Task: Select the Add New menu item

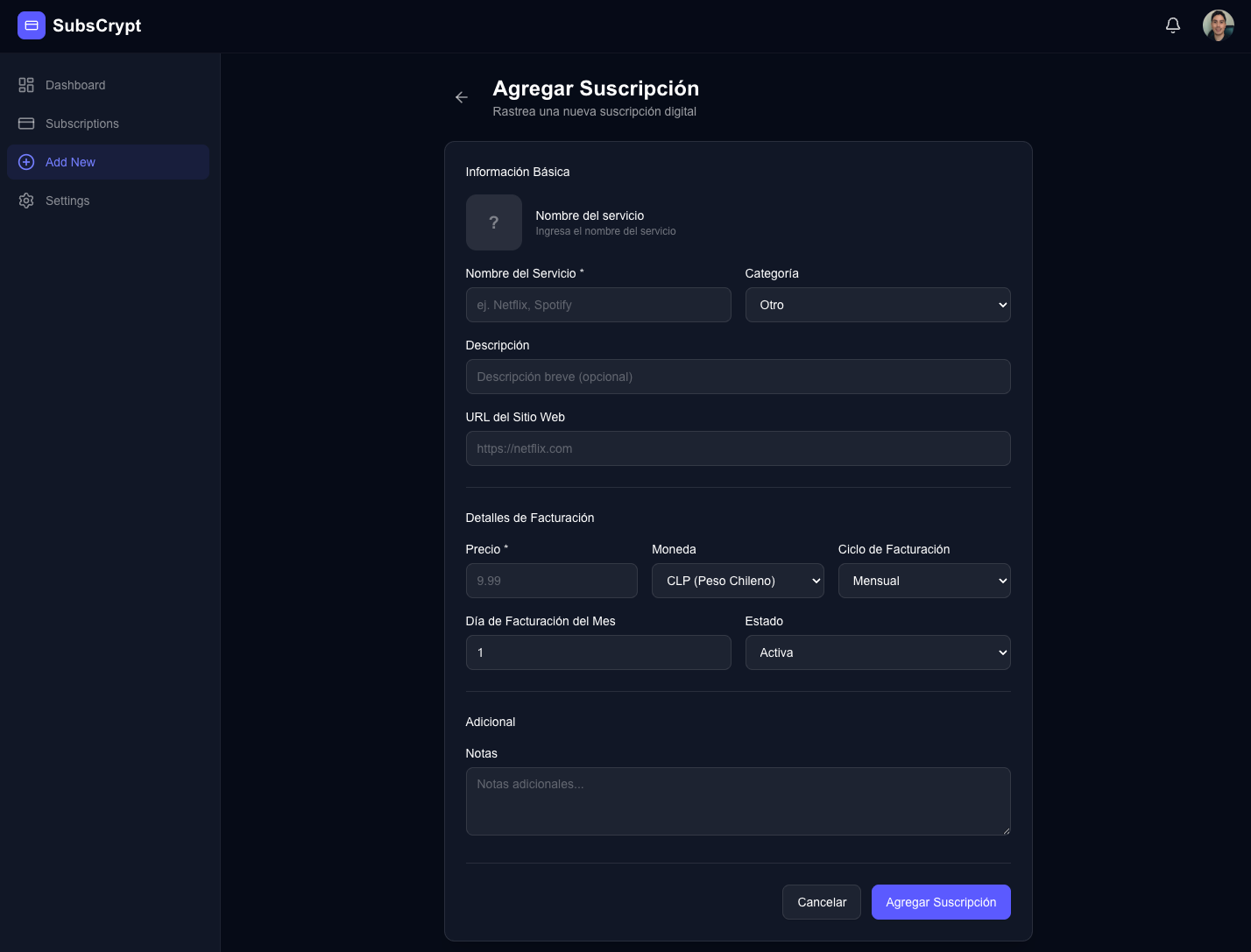Action: point(71,162)
